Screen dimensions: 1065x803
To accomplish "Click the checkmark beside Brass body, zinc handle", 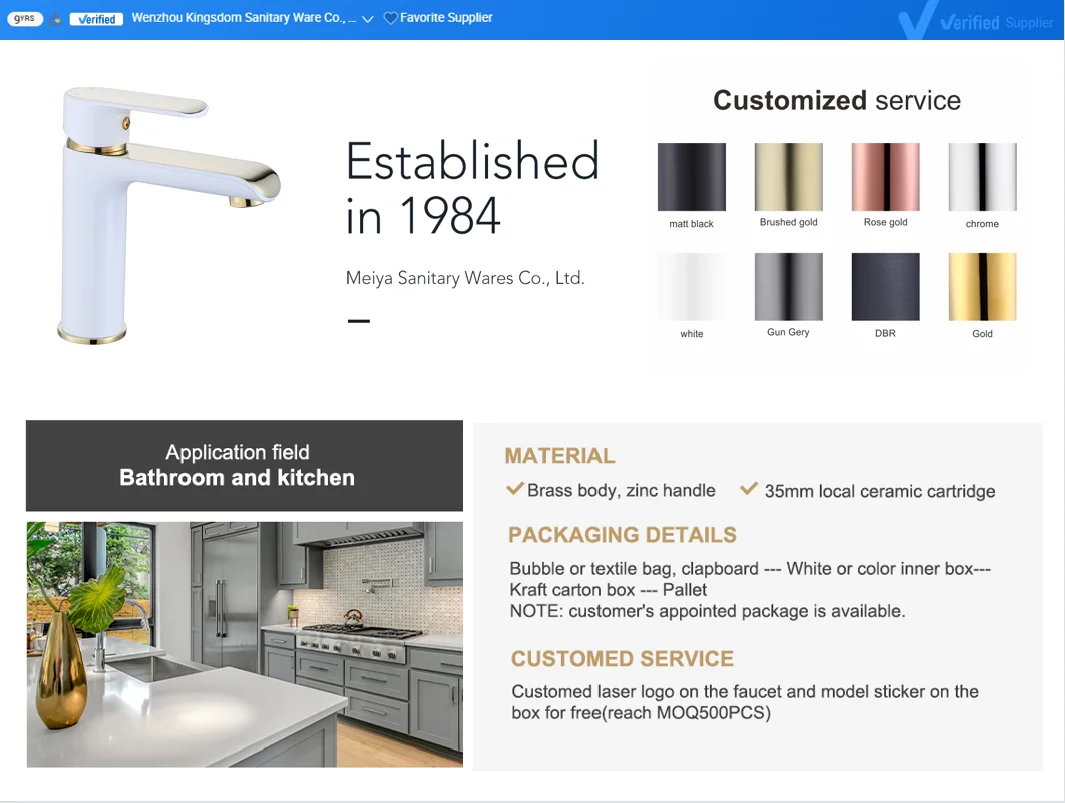I will 515,489.
